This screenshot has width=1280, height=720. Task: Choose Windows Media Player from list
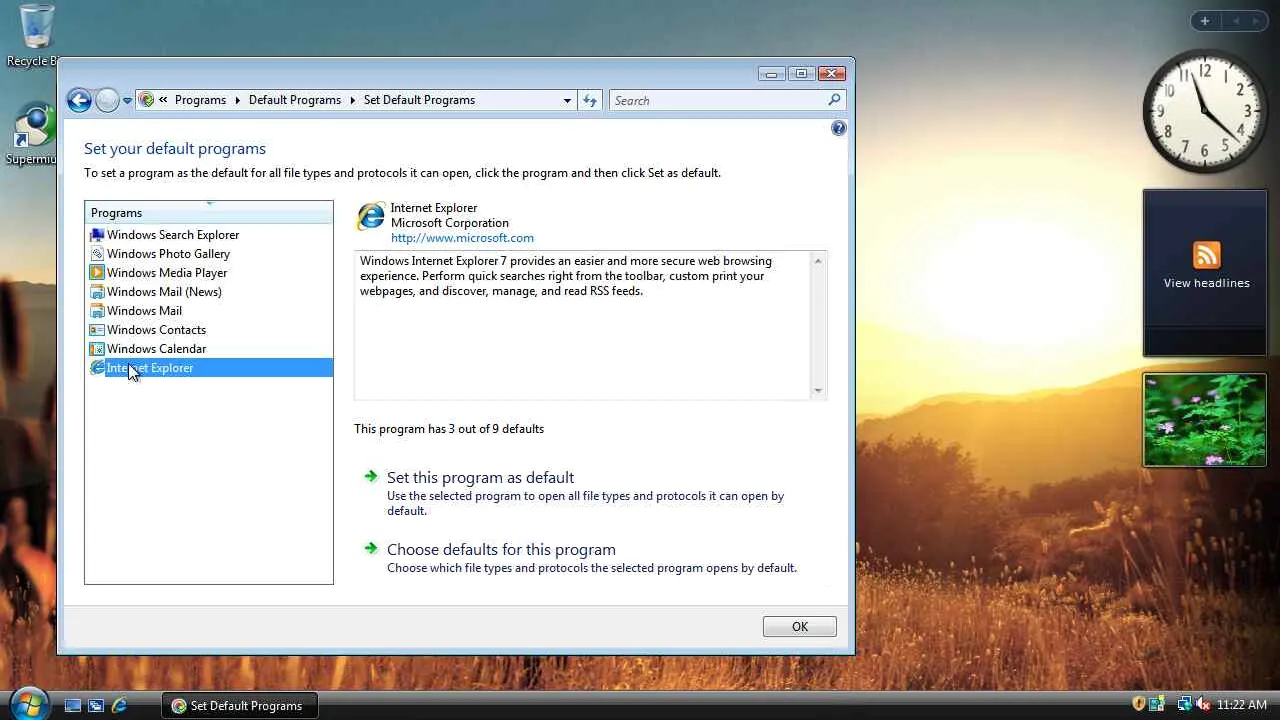coord(167,273)
